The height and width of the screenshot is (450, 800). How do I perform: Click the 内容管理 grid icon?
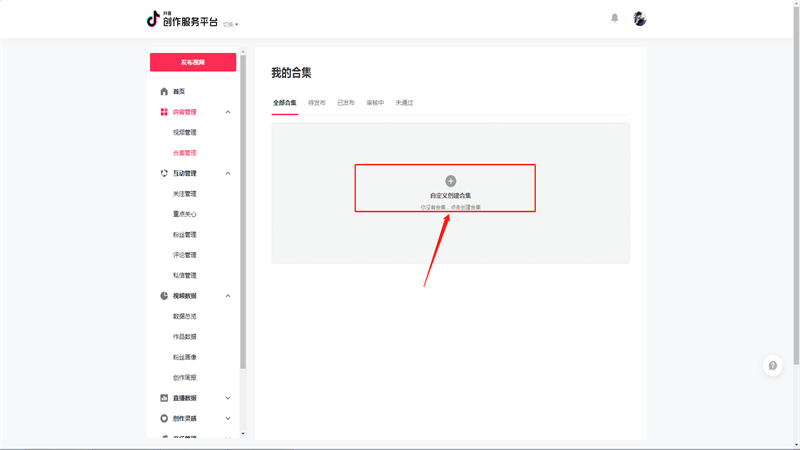(x=164, y=112)
